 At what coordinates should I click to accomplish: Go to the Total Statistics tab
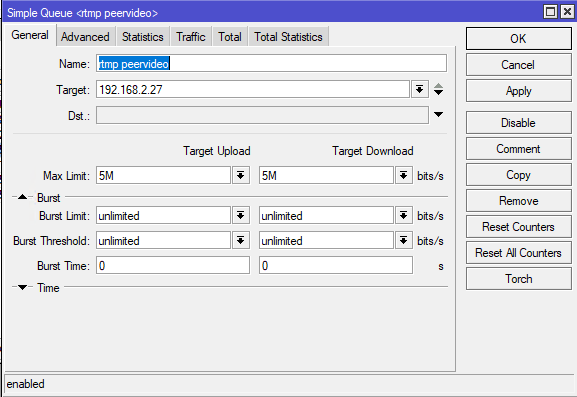pos(288,36)
